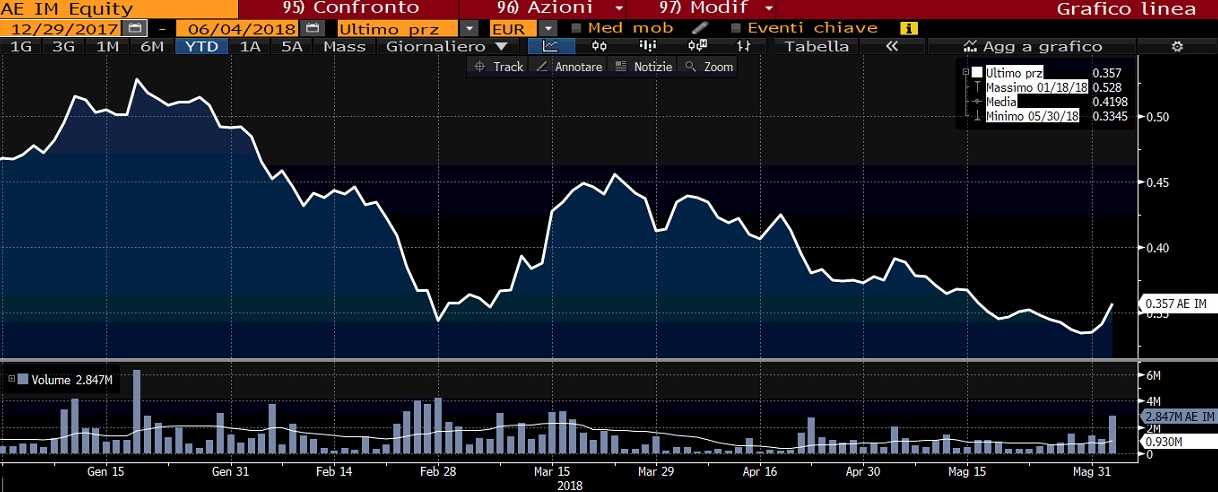Select the YTD time range tab

click(x=203, y=46)
